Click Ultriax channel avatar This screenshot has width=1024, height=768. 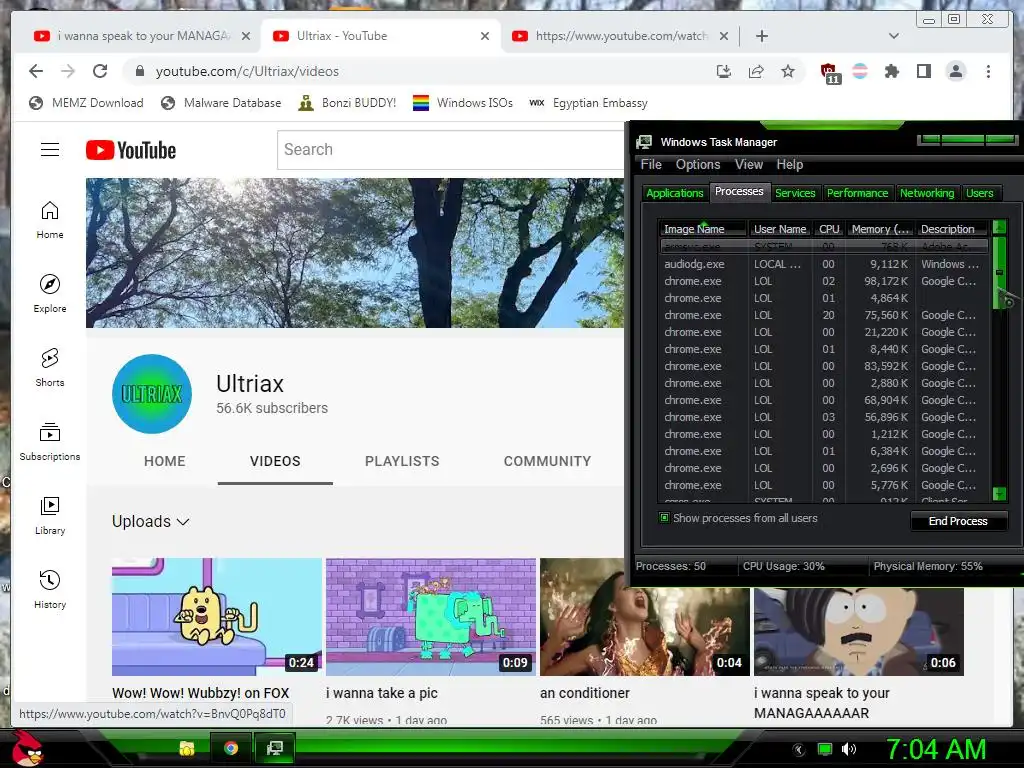coord(152,394)
